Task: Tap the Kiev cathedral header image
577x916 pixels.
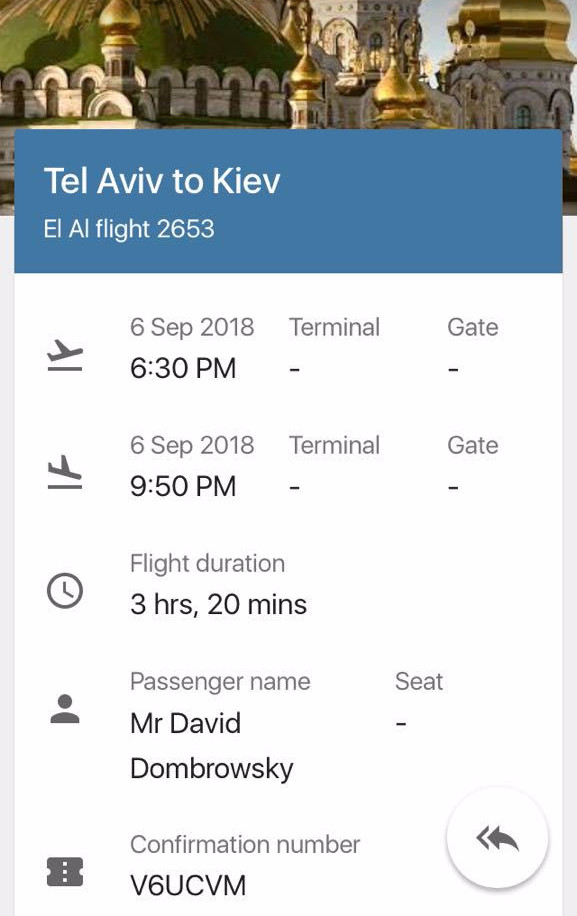Action: coord(288,64)
